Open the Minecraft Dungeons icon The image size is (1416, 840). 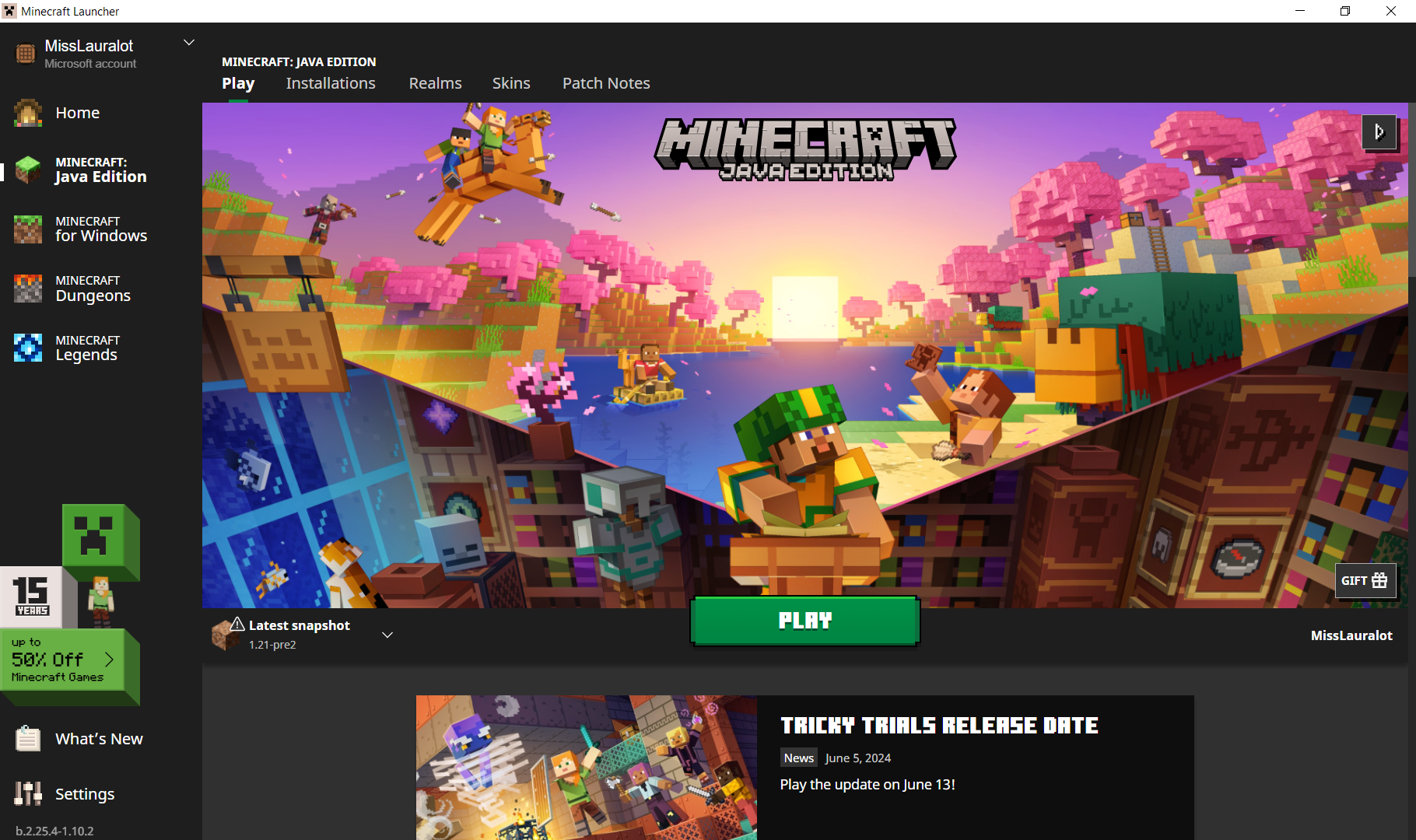tap(28, 289)
